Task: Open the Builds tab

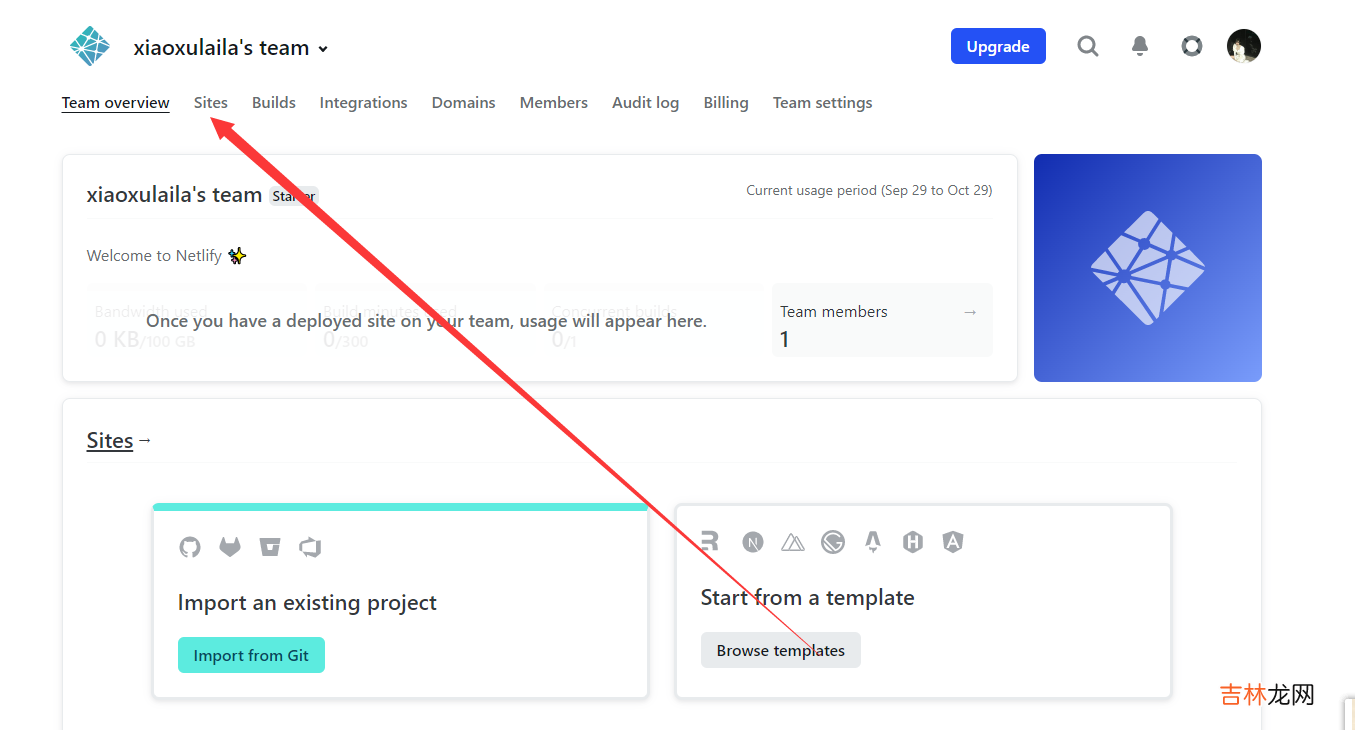Action: [273, 103]
